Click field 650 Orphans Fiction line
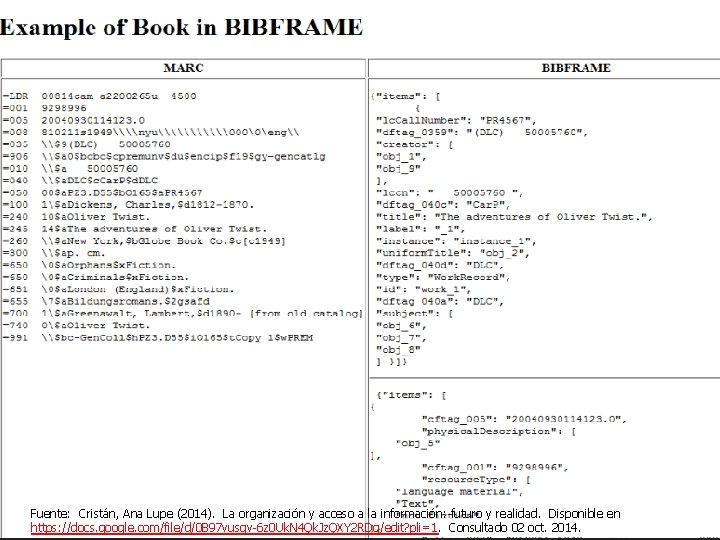 click(x=89, y=265)
